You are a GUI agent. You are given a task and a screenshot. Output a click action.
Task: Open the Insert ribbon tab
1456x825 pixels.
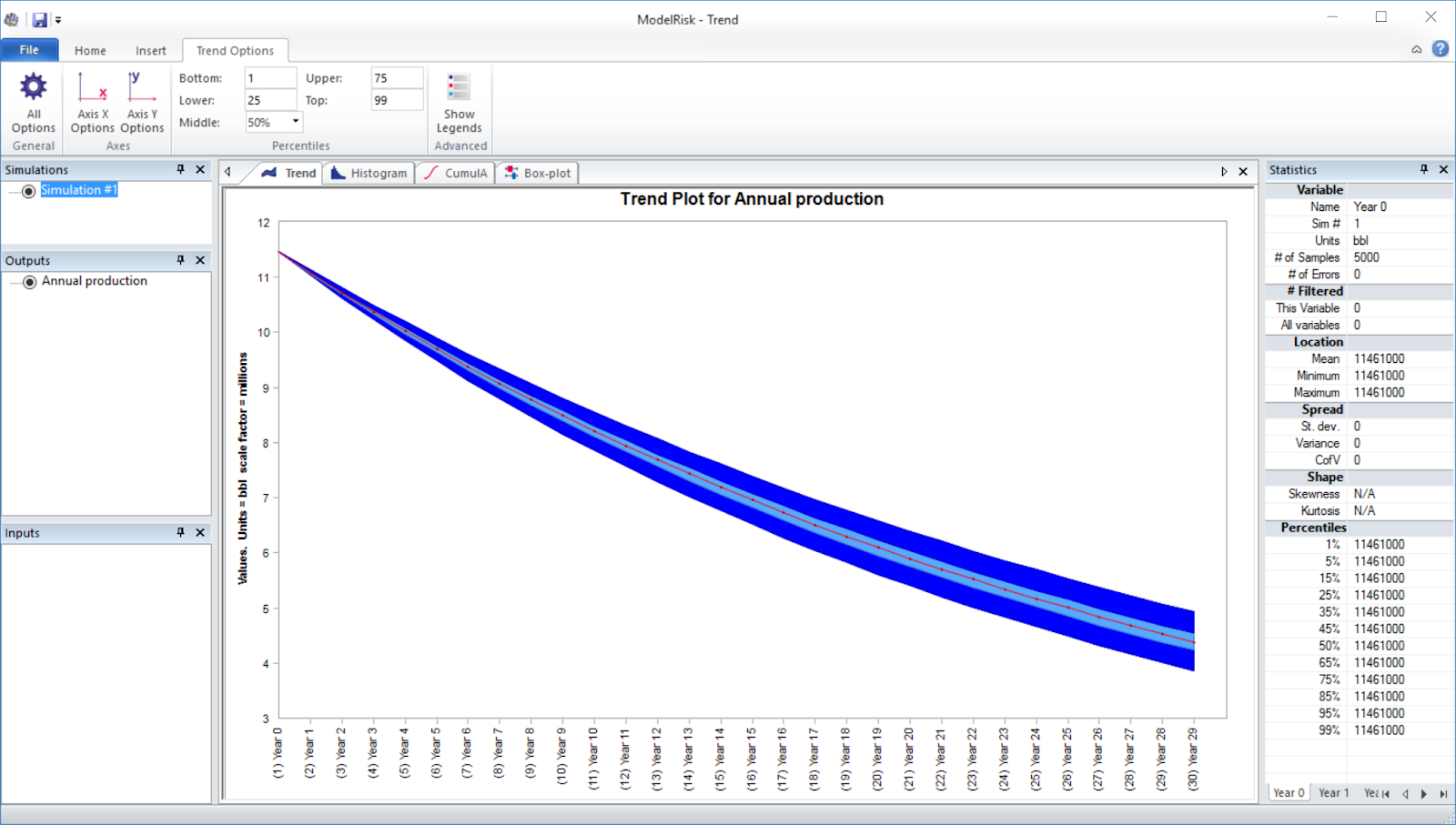click(x=151, y=50)
